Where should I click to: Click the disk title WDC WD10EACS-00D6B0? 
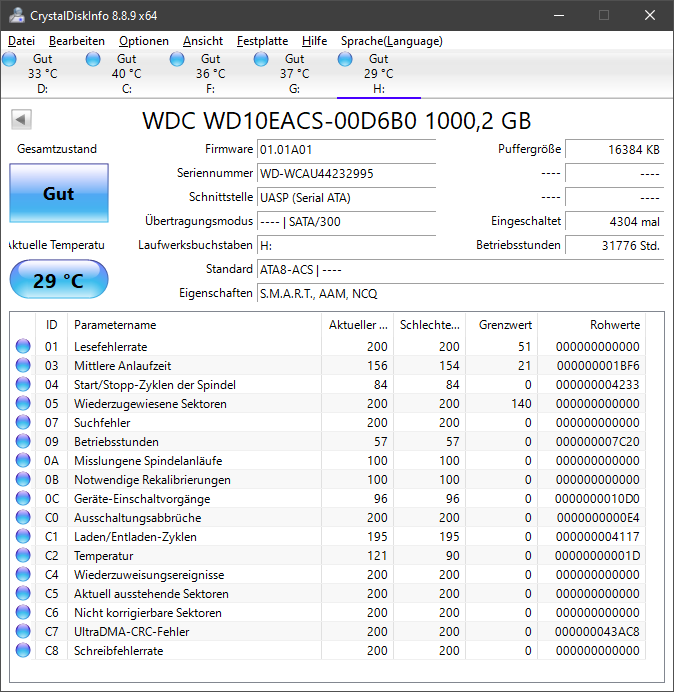click(337, 120)
